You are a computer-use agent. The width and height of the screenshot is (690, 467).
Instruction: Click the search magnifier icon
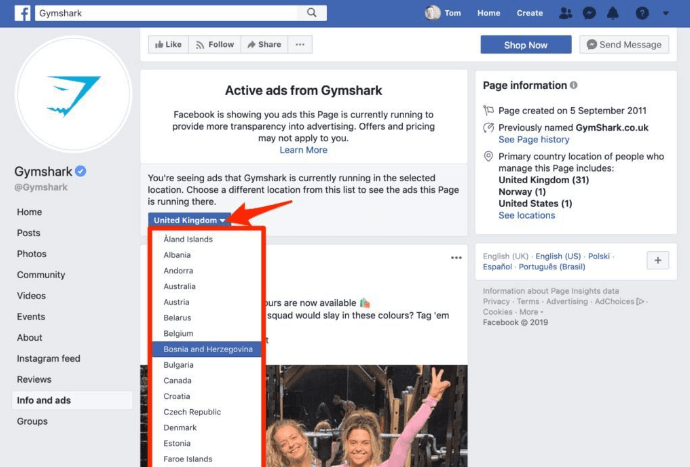tap(313, 13)
